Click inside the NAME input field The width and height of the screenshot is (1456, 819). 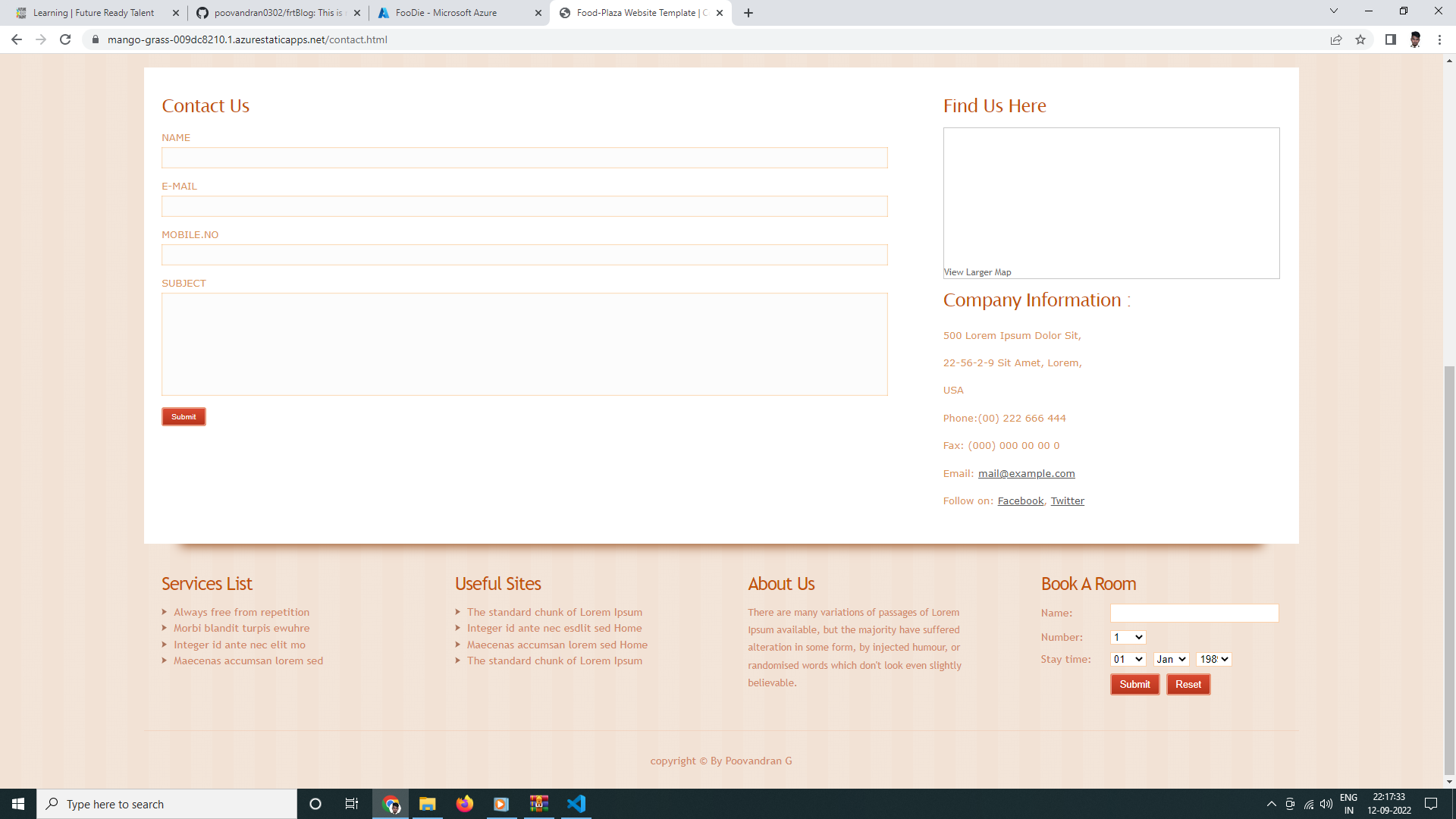[524, 158]
